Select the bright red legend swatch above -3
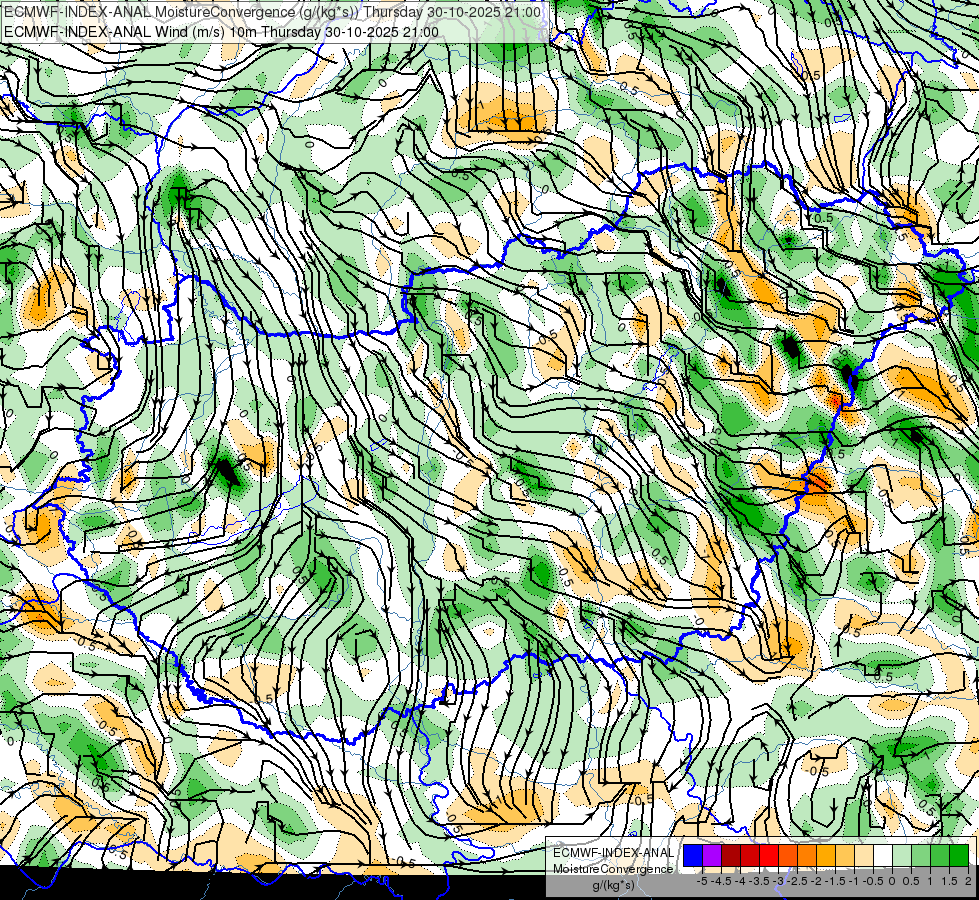 (x=769, y=856)
